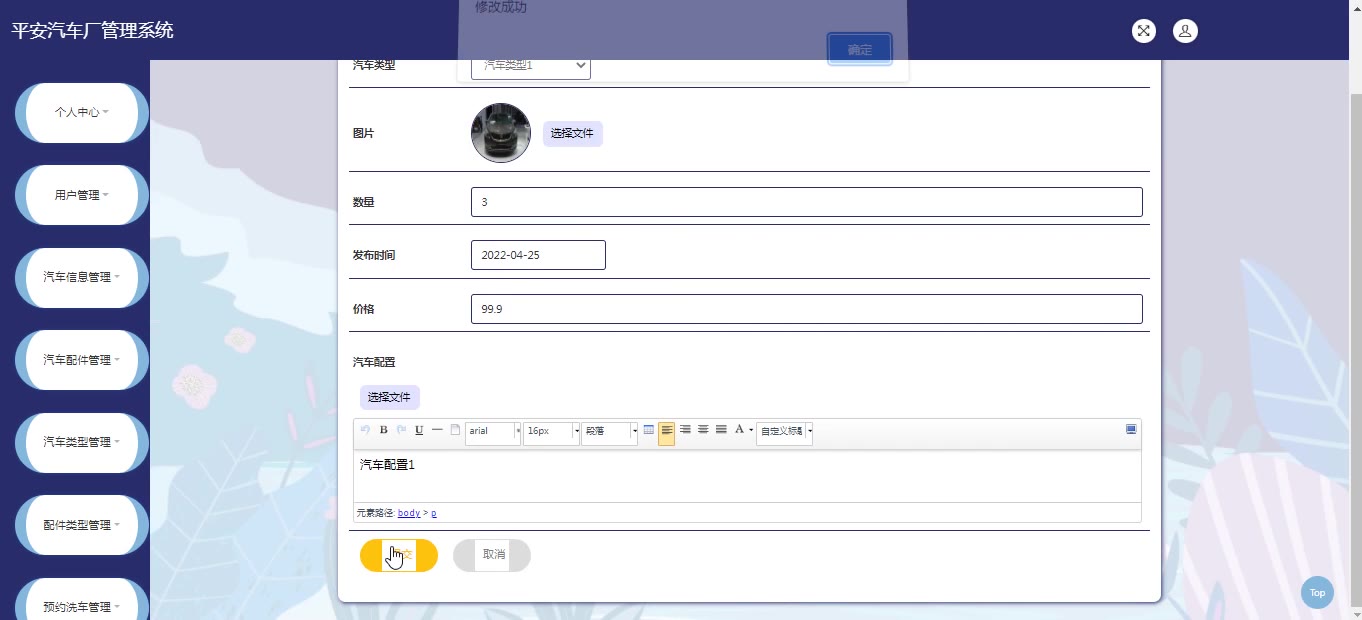This screenshot has width=1362, height=620.
Task: Insert a horizontal rule in the editor
Action: (437, 430)
